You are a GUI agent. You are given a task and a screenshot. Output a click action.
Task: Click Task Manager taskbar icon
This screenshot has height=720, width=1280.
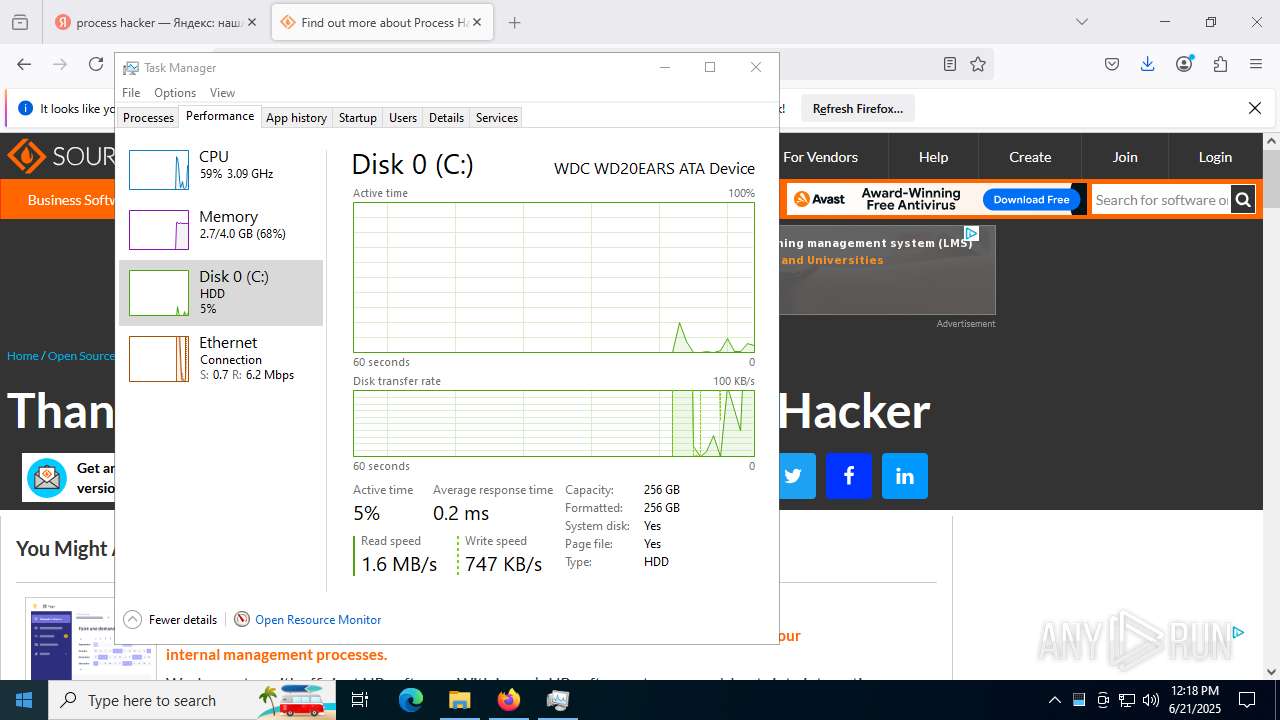[557, 700]
